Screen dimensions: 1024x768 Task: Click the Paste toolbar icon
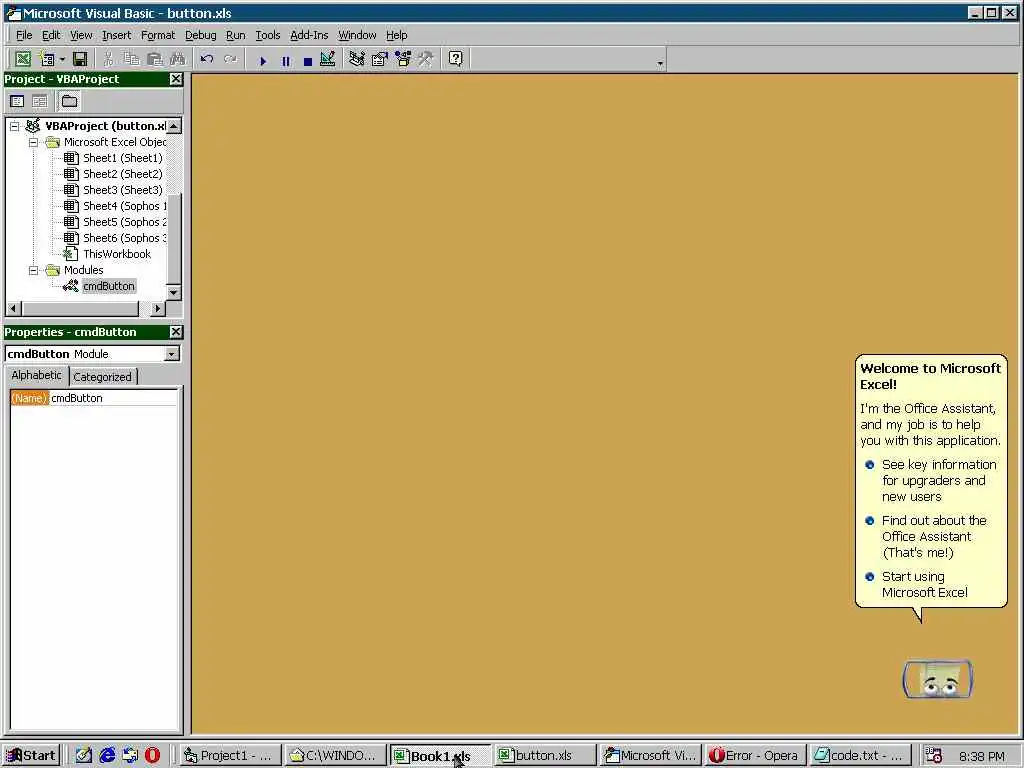point(155,59)
